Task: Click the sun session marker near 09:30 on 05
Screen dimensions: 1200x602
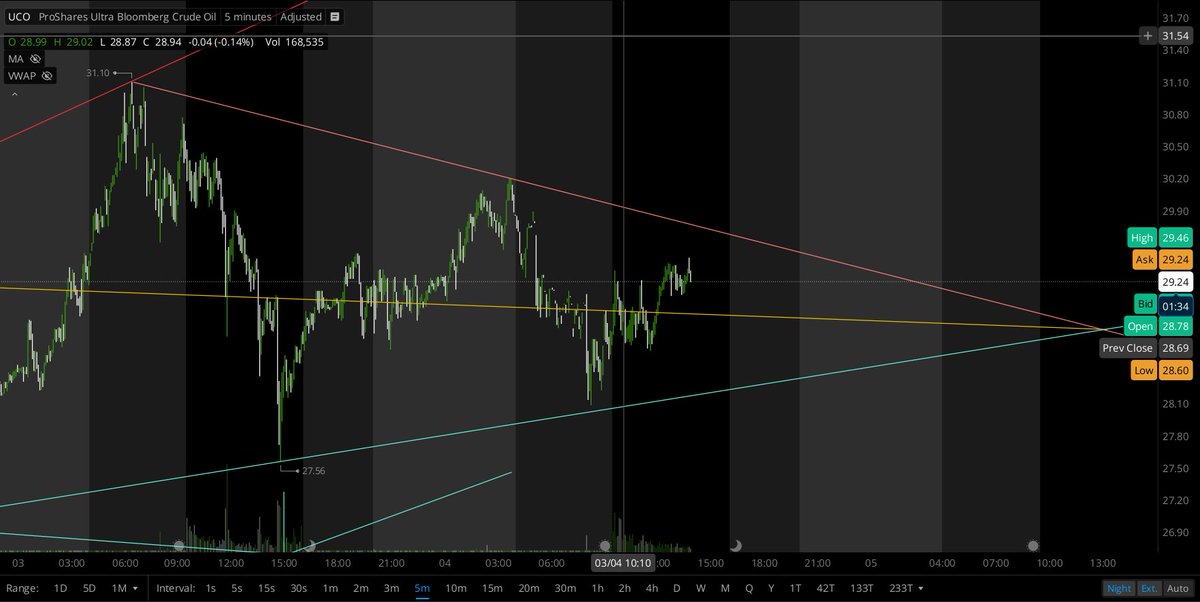Action: (x=1032, y=545)
